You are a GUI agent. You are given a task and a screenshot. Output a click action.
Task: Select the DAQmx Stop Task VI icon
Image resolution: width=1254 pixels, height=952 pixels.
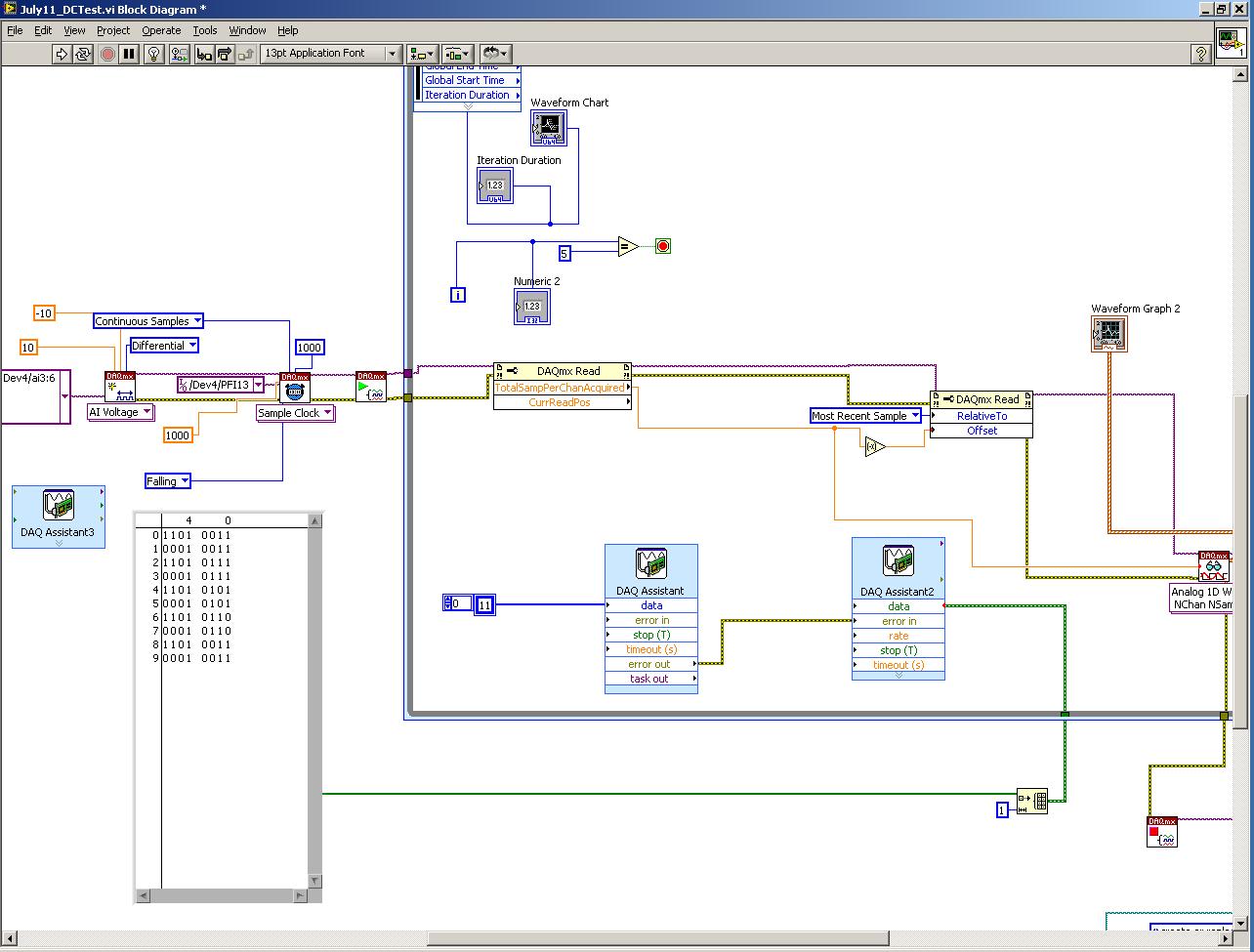[1162, 832]
